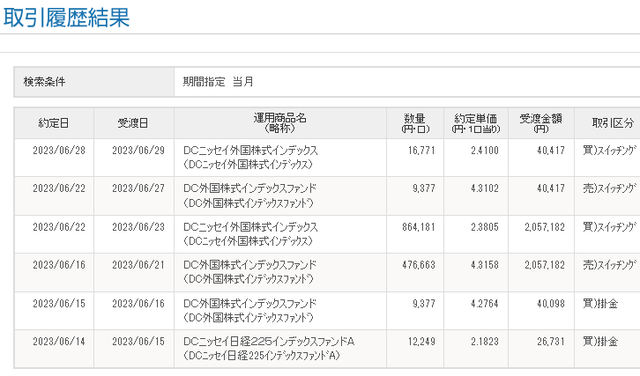
Task: Select unit price 2.4100
Action: tap(484, 150)
